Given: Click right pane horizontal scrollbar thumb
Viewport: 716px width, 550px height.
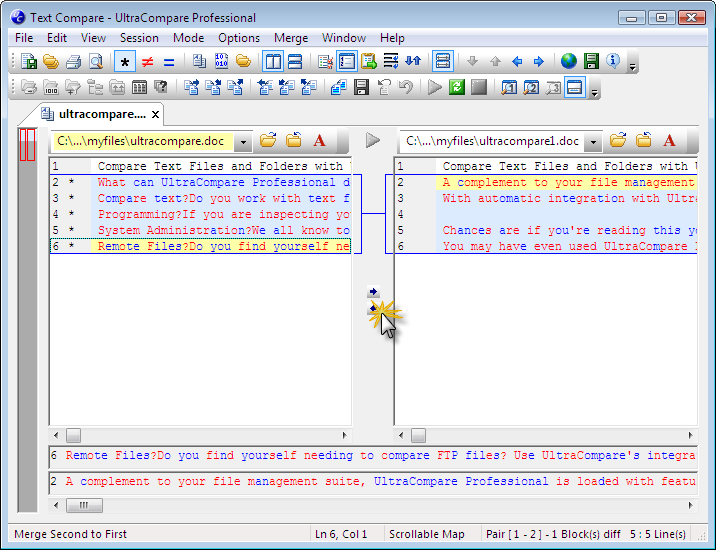Looking at the screenshot, I should click(418, 435).
